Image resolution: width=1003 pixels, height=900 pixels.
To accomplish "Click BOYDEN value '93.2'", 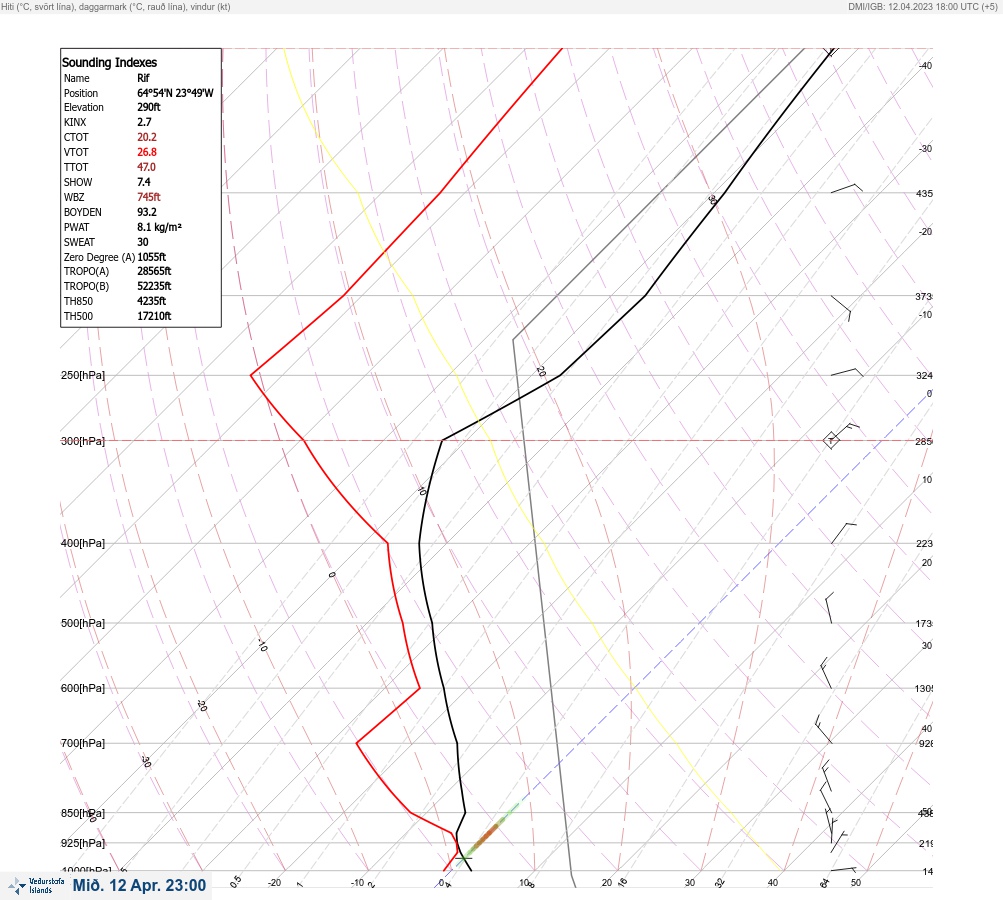I will pos(146,212).
